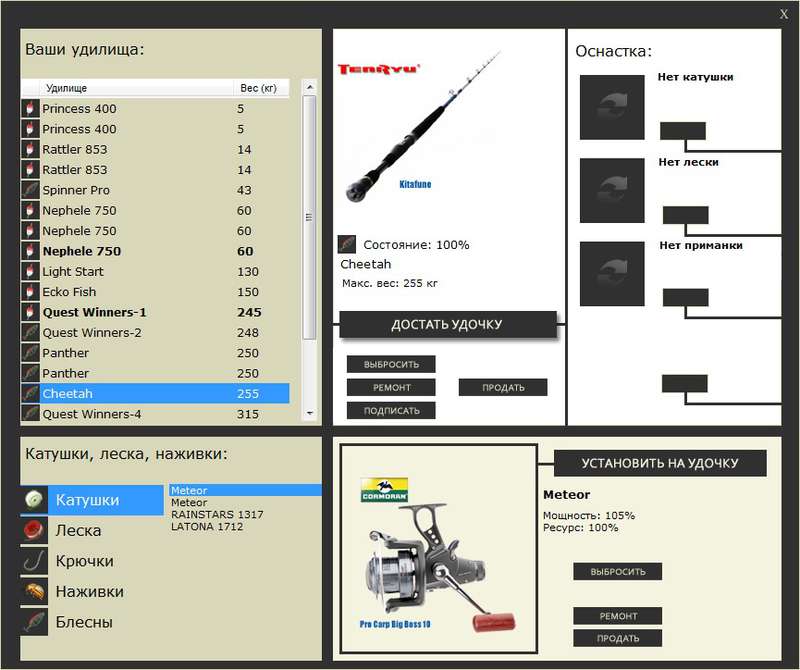Click the red line spool icon
Screen dimensions: 800x670
(x=34, y=530)
